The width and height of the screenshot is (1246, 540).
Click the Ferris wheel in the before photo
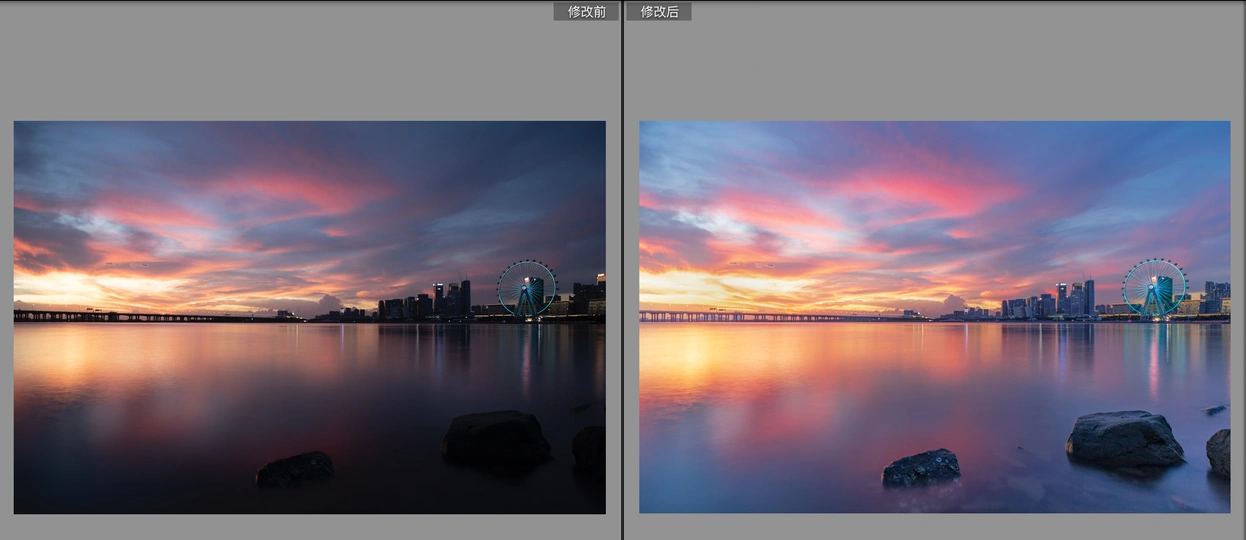click(526, 288)
